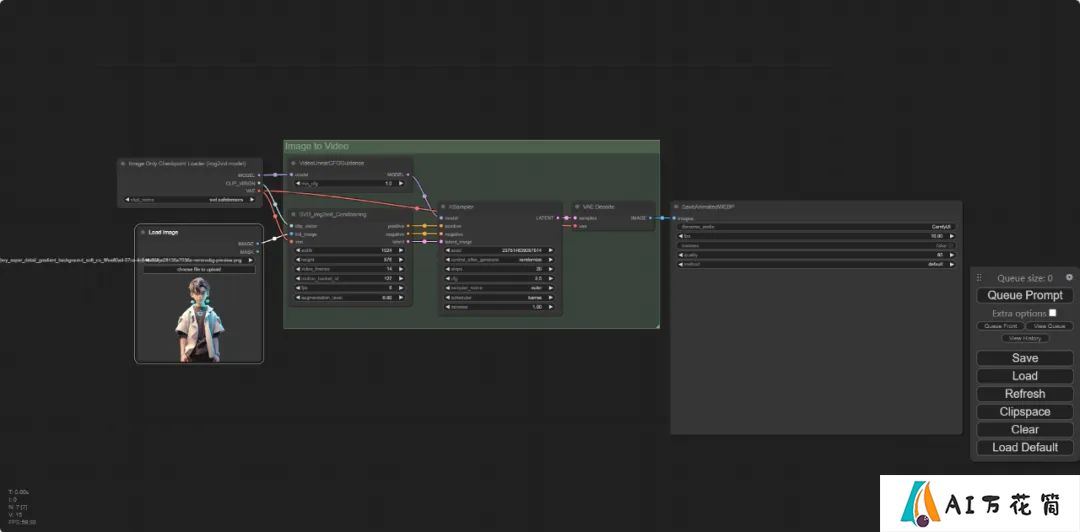Click the MODEL output socket of Checkpoint Loader
The height and width of the screenshot is (532, 1080).
tap(259, 175)
